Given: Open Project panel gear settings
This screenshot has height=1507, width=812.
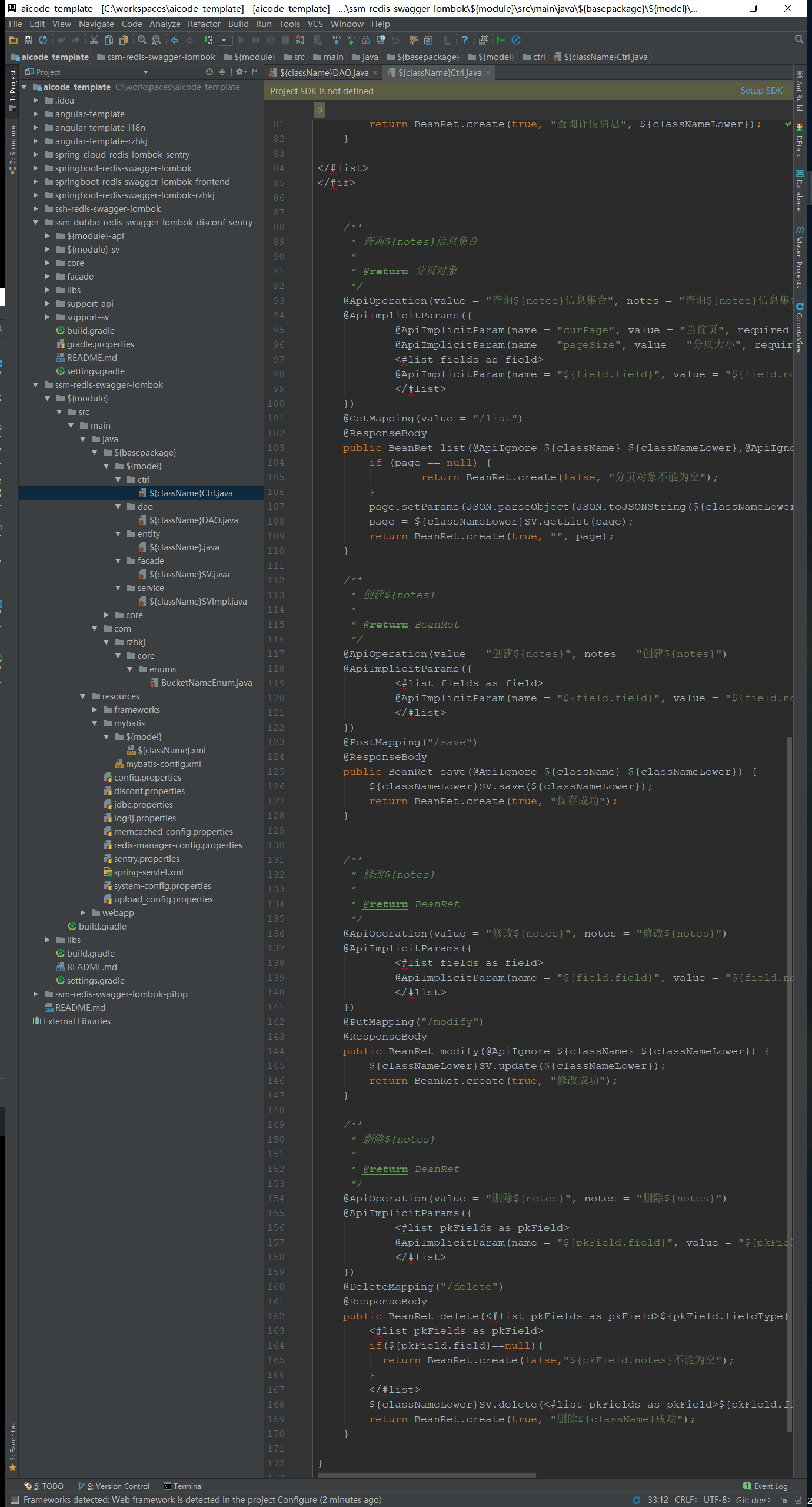Looking at the screenshot, I should [241, 72].
